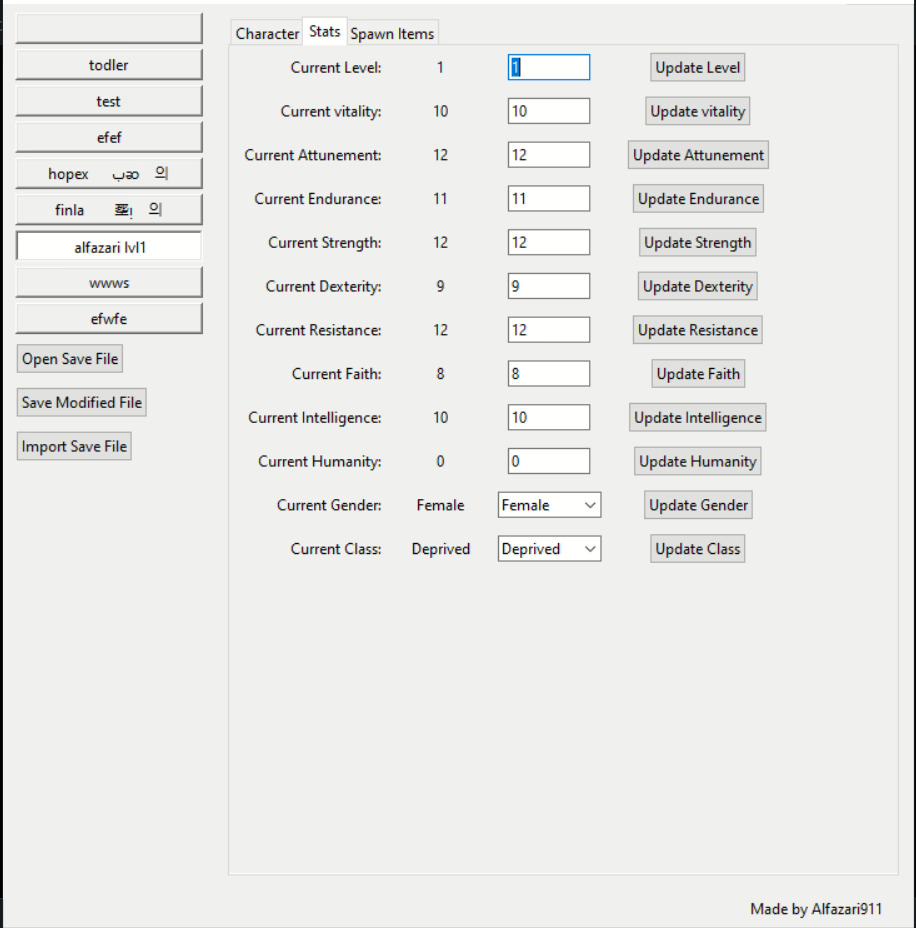The image size is (916, 928).
Task: Open the Gender dropdown
Action: 549,505
